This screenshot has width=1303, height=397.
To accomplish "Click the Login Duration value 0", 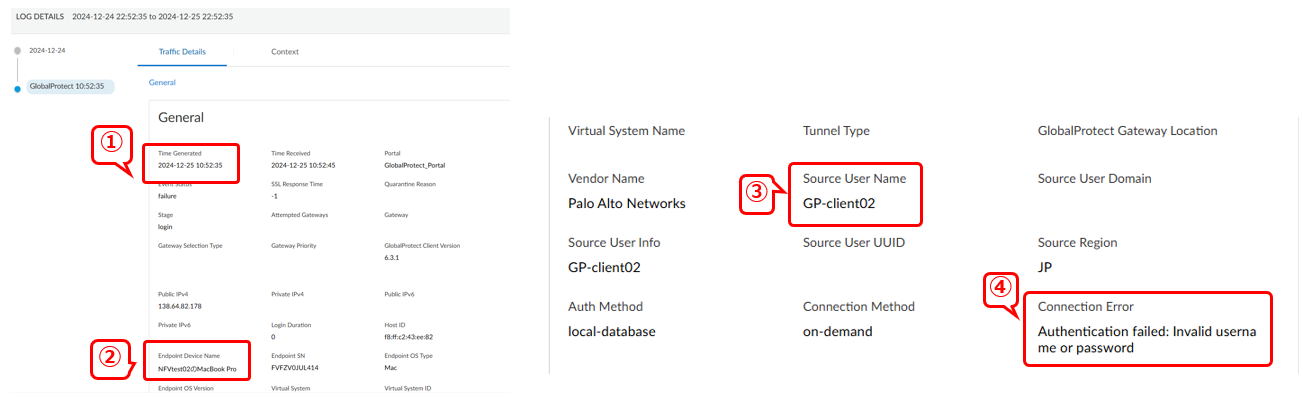I will tap(273, 337).
